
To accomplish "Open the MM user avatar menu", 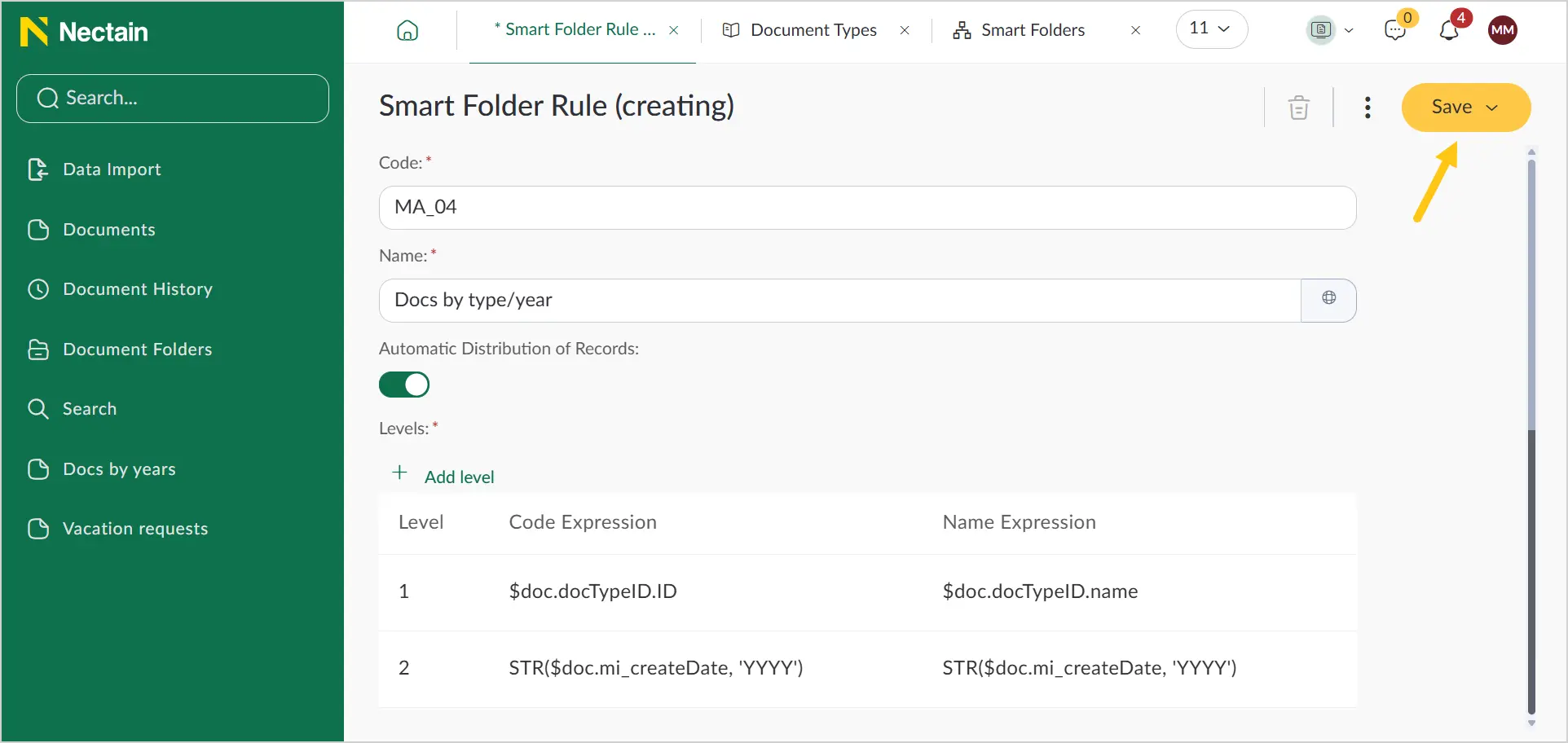I will (1503, 30).
